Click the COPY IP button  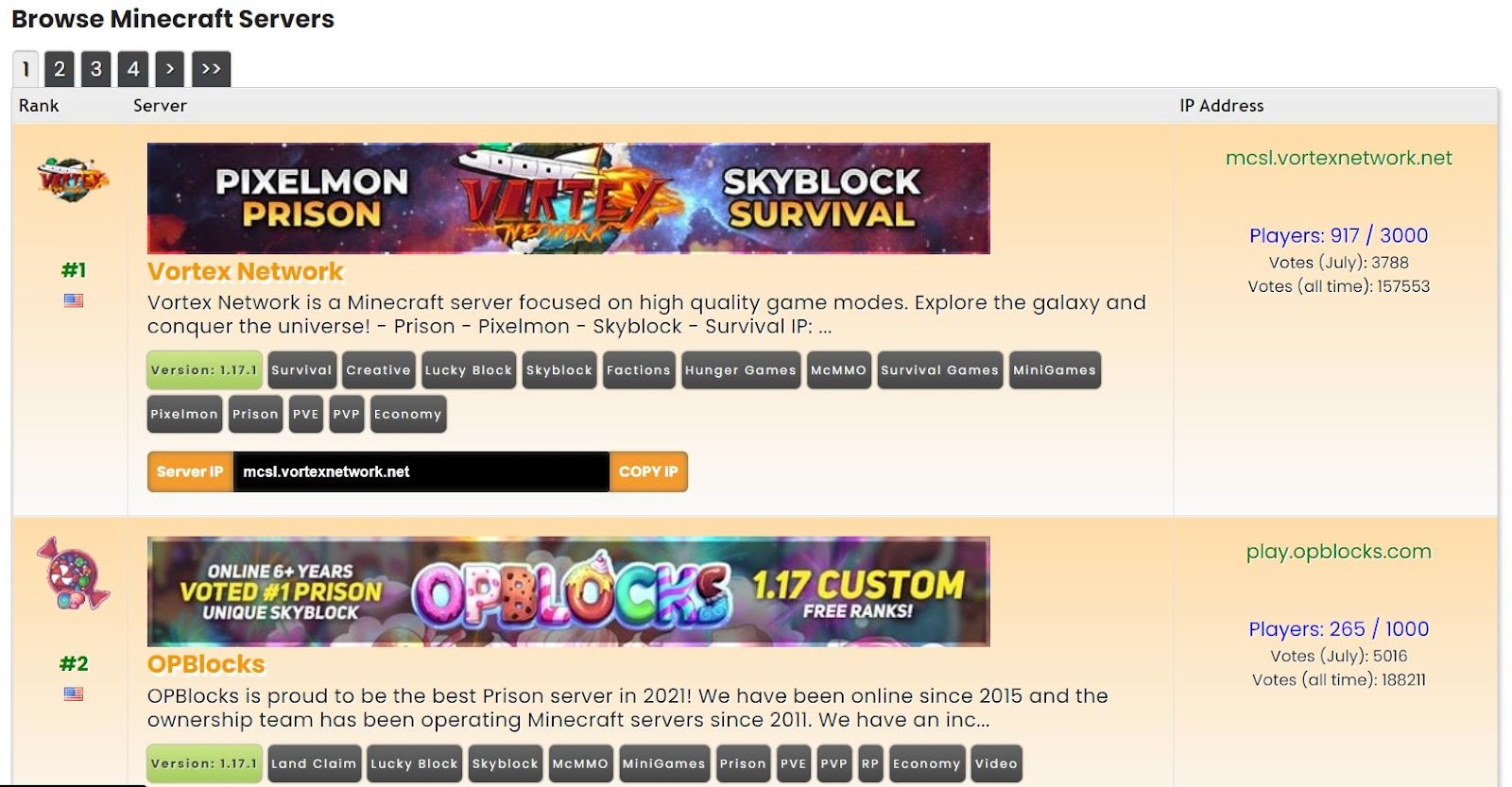point(648,471)
